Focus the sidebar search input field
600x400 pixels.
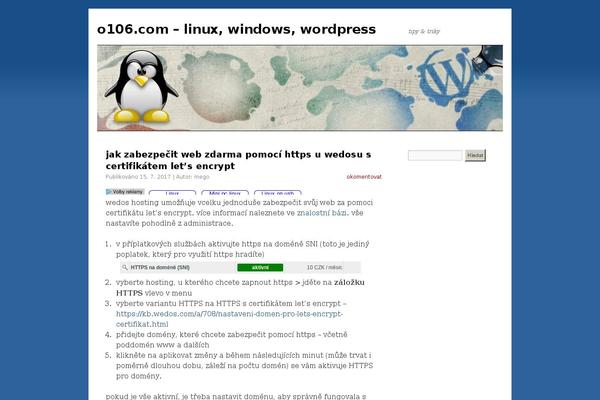[435, 155]
